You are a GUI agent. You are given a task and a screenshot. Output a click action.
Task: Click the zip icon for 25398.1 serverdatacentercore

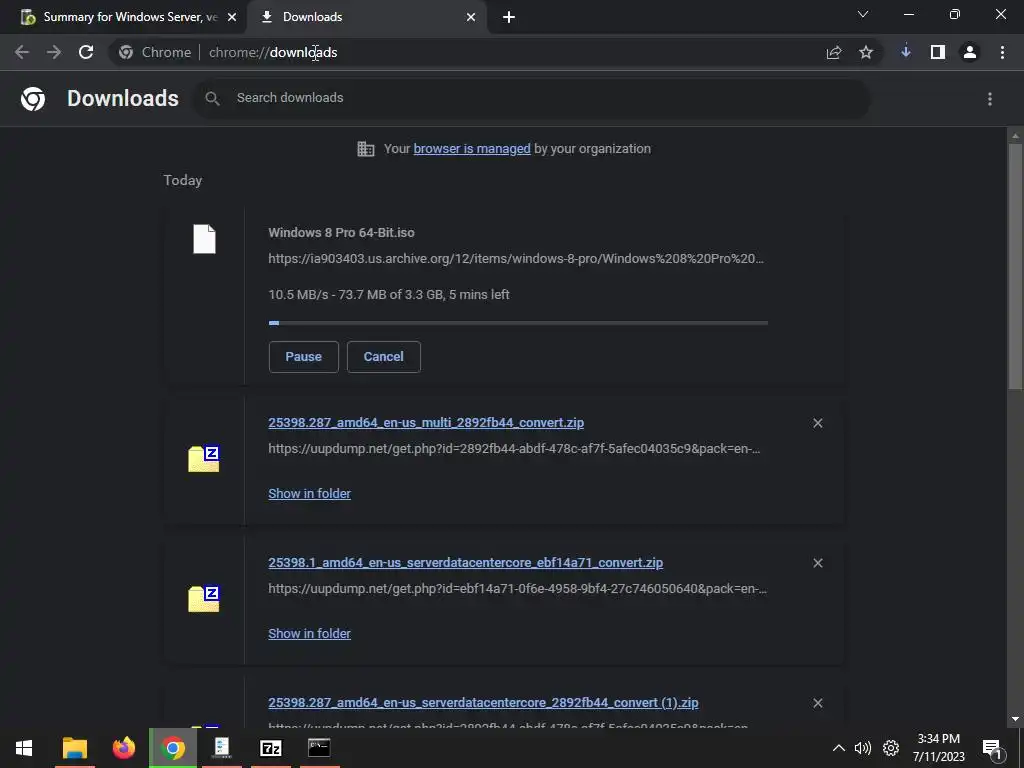point(204,598)
